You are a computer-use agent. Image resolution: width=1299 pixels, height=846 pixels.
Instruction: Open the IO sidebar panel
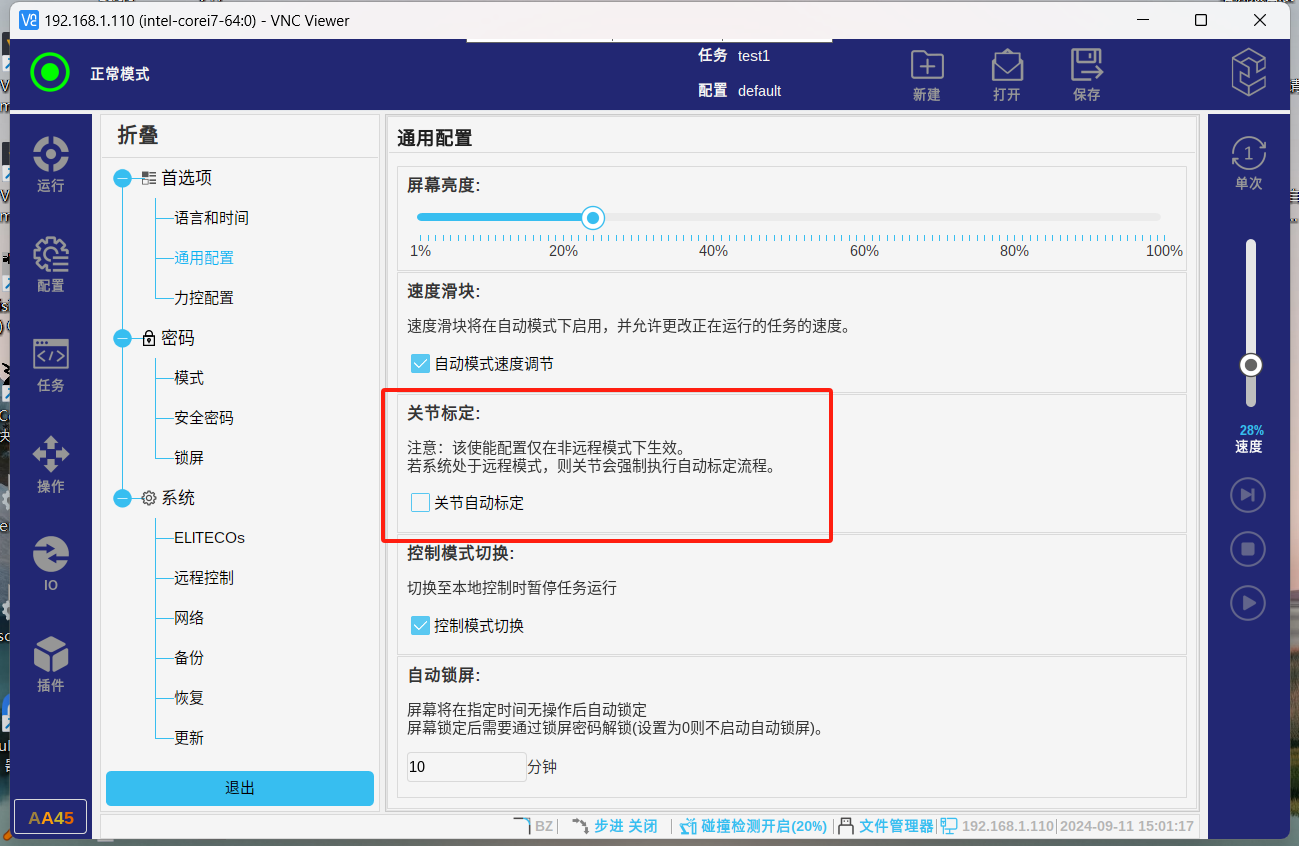[50, 563]
